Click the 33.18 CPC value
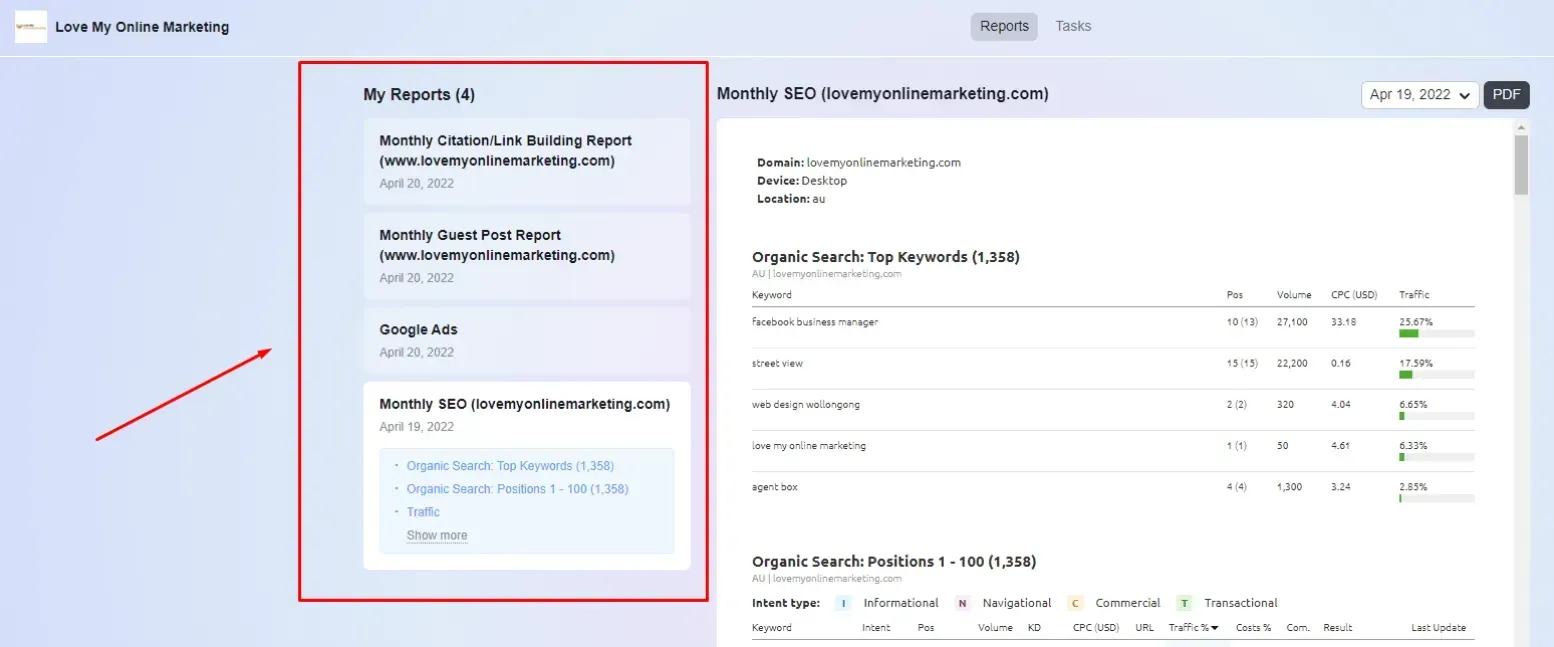The image size is (1554, 647). (x=1343, y=322)
